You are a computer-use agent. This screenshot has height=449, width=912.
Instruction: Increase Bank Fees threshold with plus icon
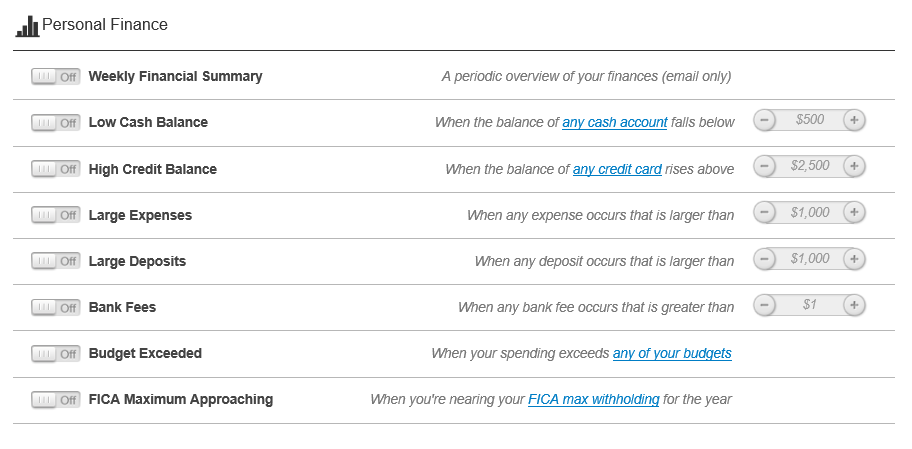point(854,304)
